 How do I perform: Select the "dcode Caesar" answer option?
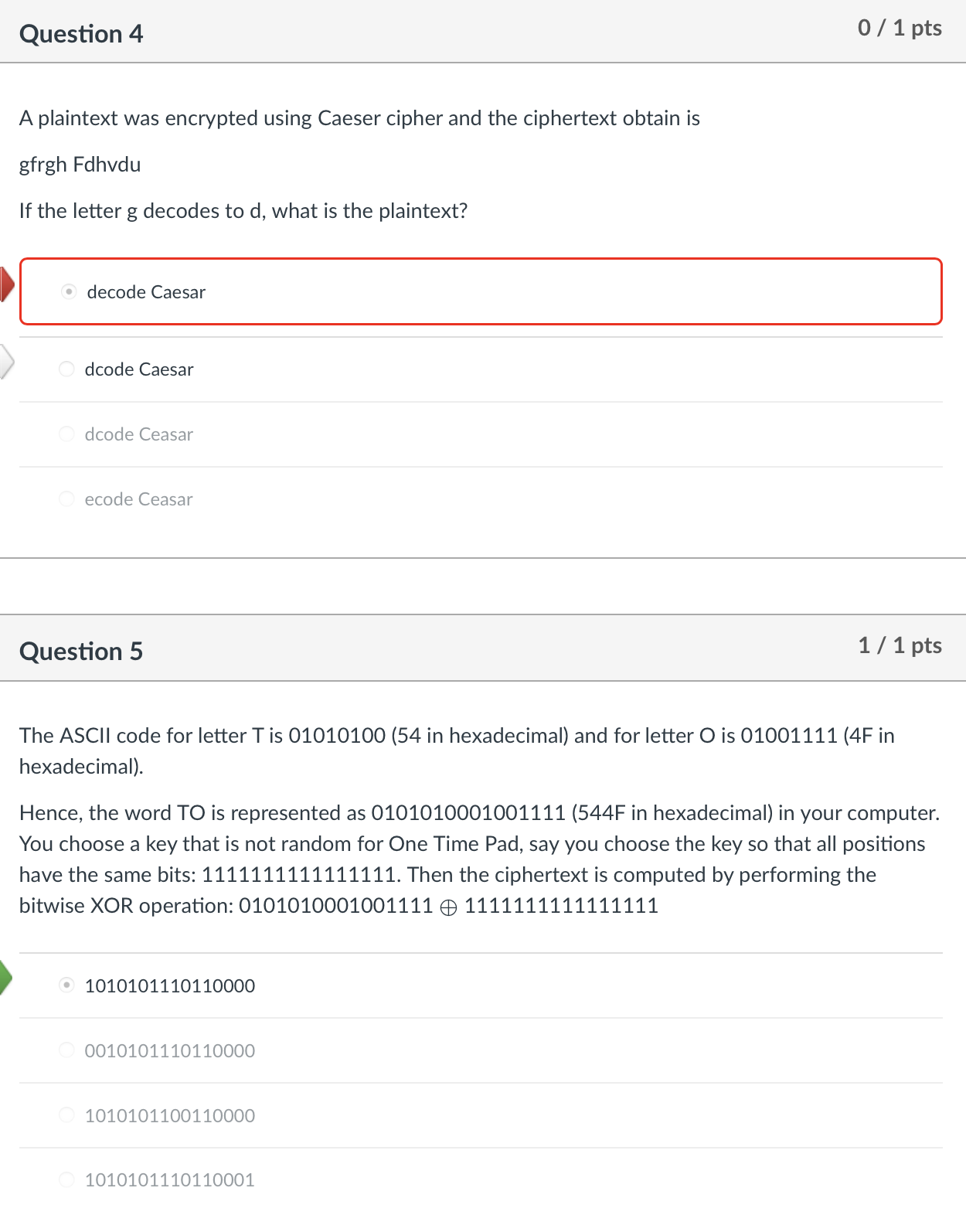[x=138, y=369]
